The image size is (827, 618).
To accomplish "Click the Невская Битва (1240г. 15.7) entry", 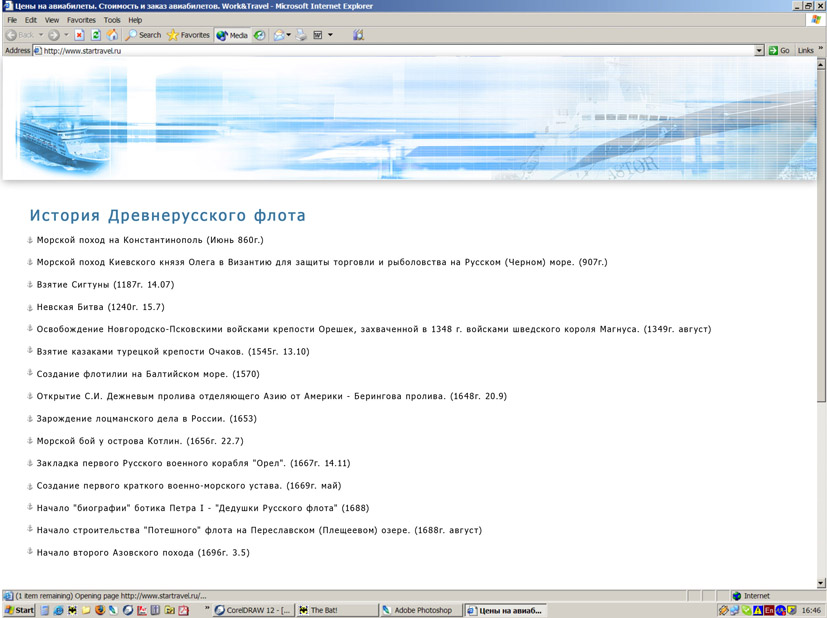I will coord(100,307).
